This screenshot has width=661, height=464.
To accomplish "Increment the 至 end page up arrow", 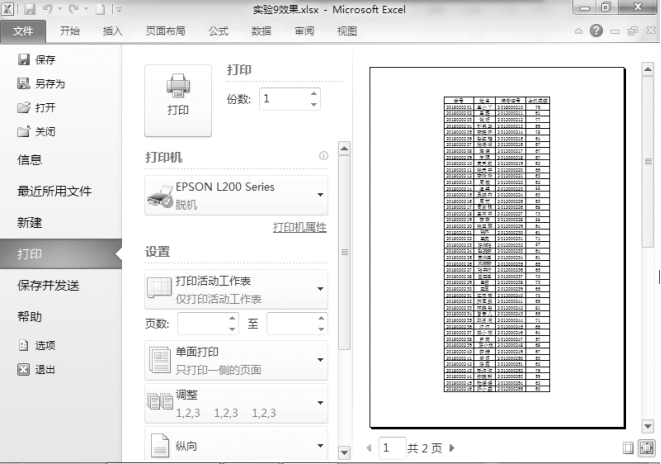I will pyautogui.click(x=322, y=318).
